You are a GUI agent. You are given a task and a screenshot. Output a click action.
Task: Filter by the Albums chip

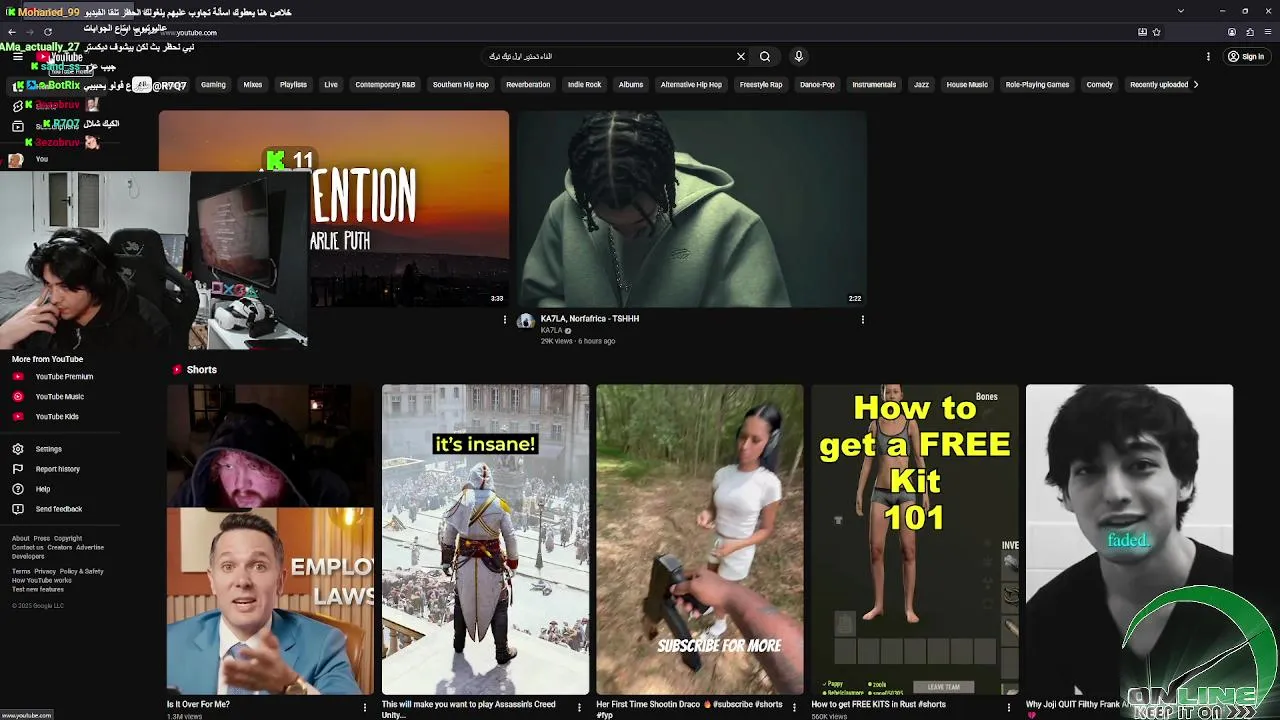coord(631,85)
